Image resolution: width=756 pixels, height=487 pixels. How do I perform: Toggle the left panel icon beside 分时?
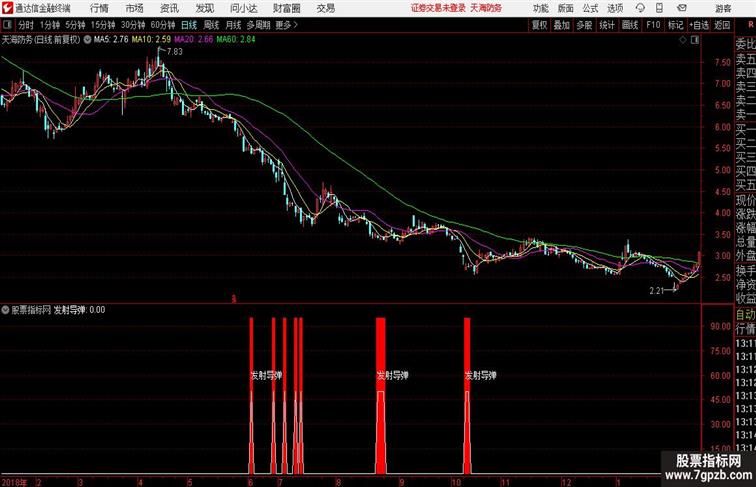point(7,25)
